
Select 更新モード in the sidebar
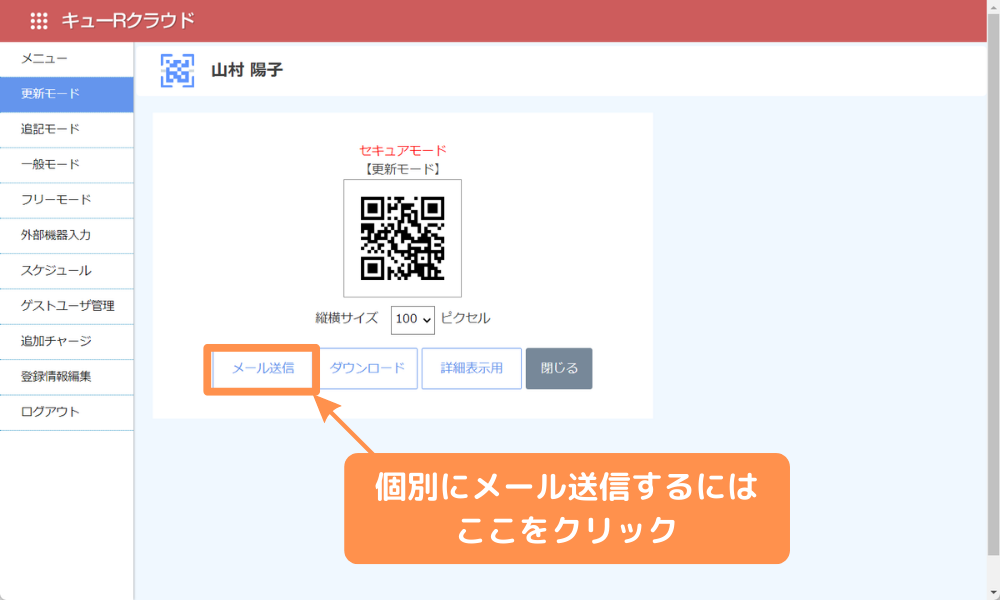click(66, 94)
